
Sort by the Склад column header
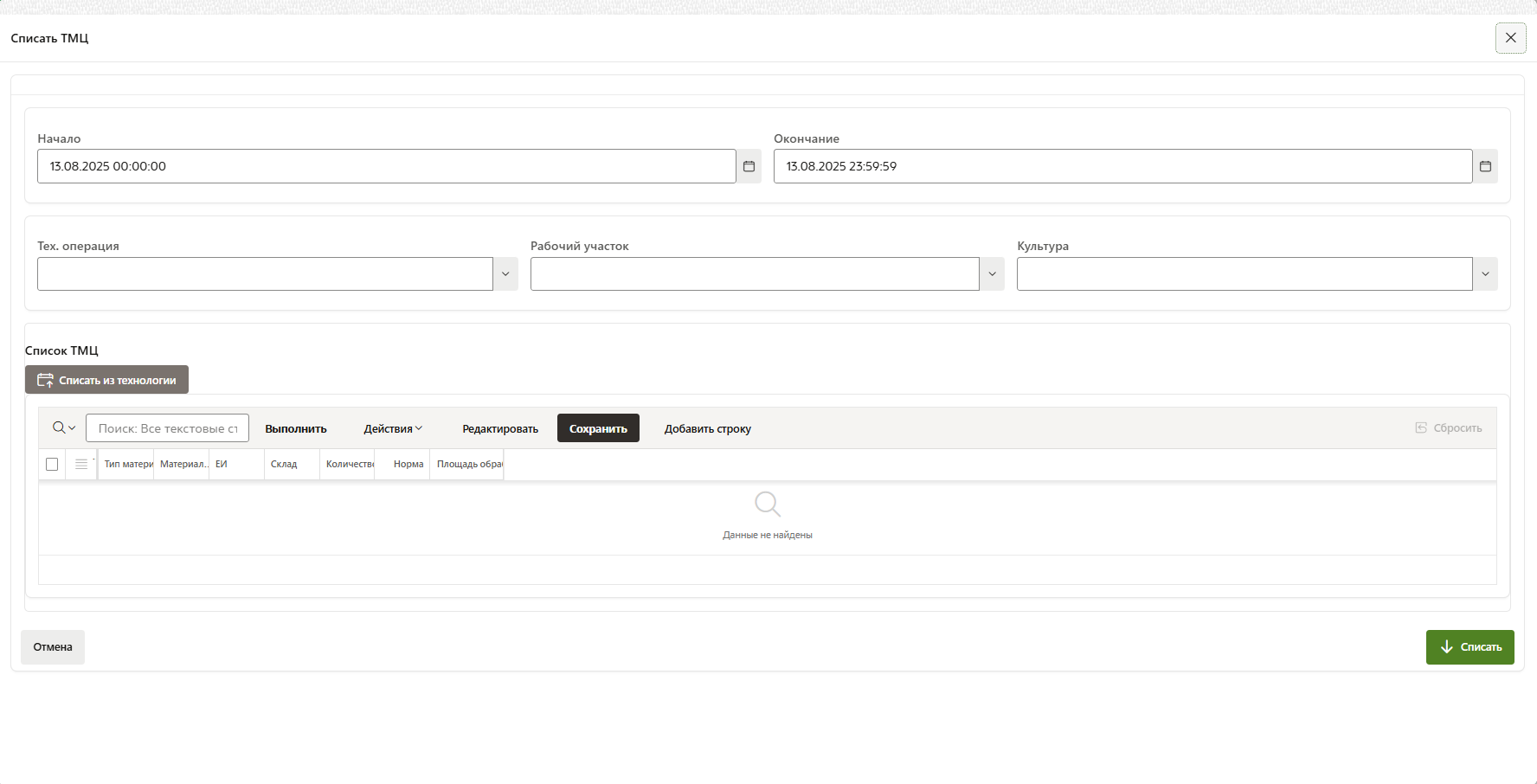click(x=284, y=465)
